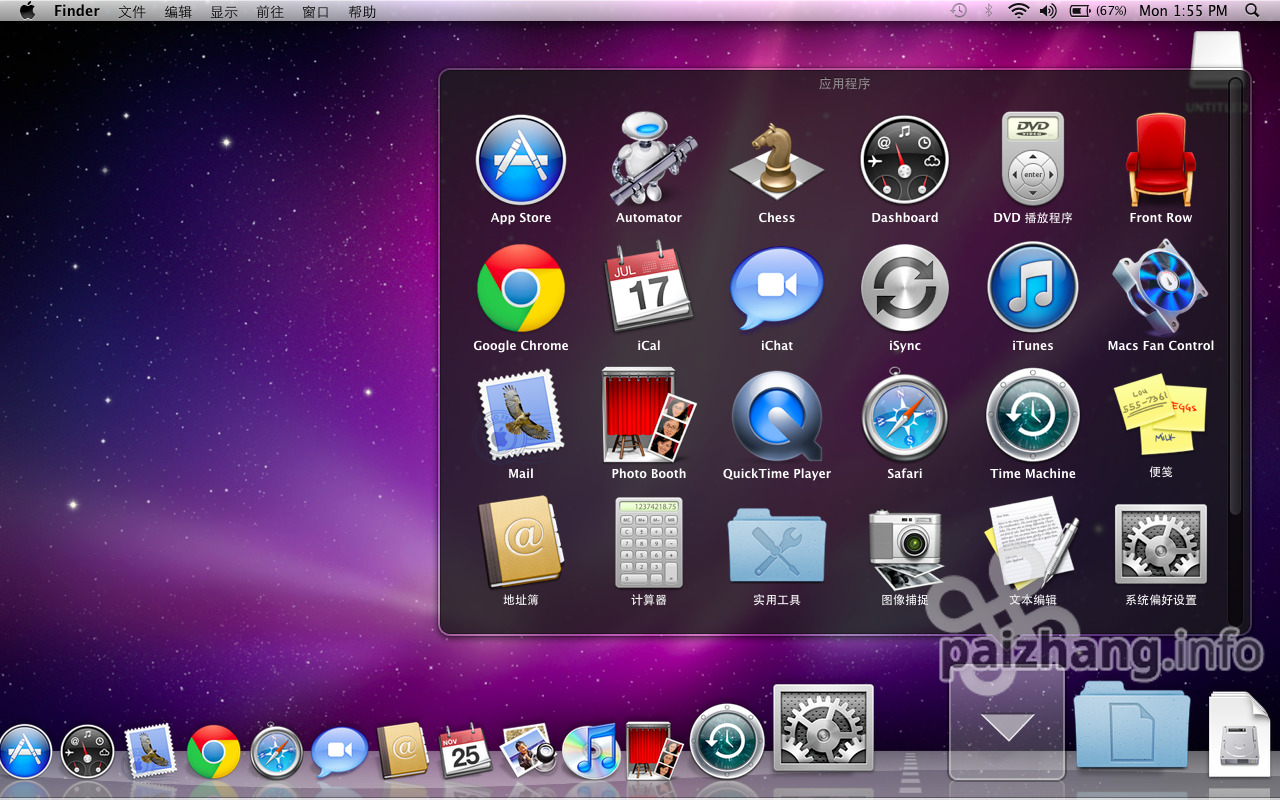Click the iChat bubble in the Dock
The width and height of the screenshot is (1280, 800).
point(340,752)
